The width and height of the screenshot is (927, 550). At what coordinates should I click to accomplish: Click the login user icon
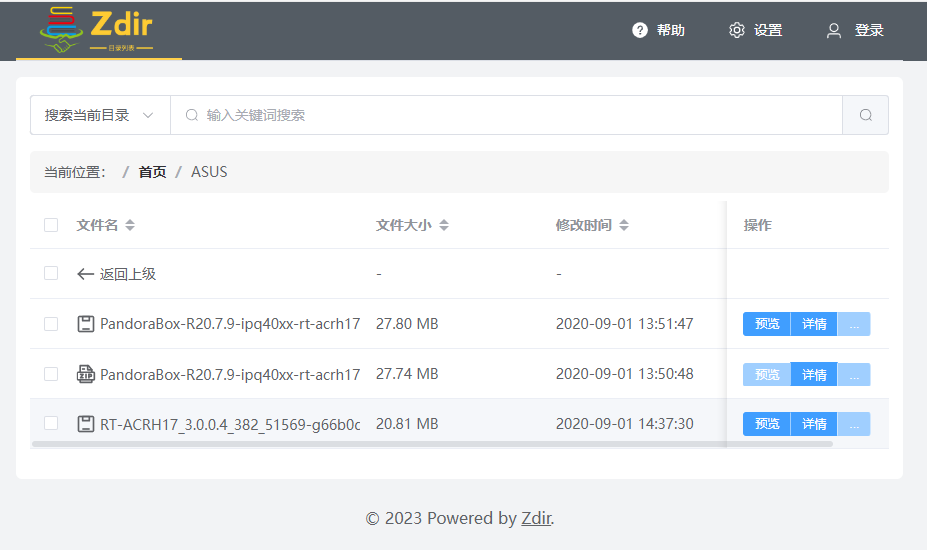pyautogui.click(x=834, y=30)
